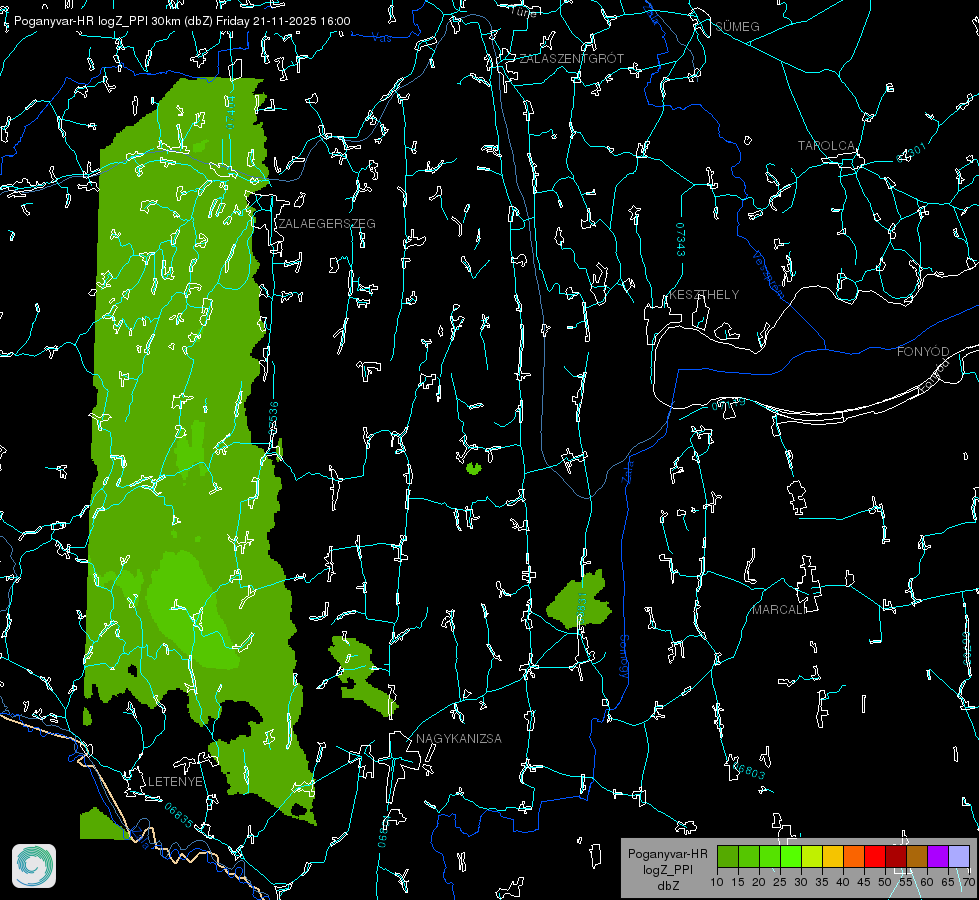
Task: Click the small radar echo near map center
Action: (x=474, y=468)
